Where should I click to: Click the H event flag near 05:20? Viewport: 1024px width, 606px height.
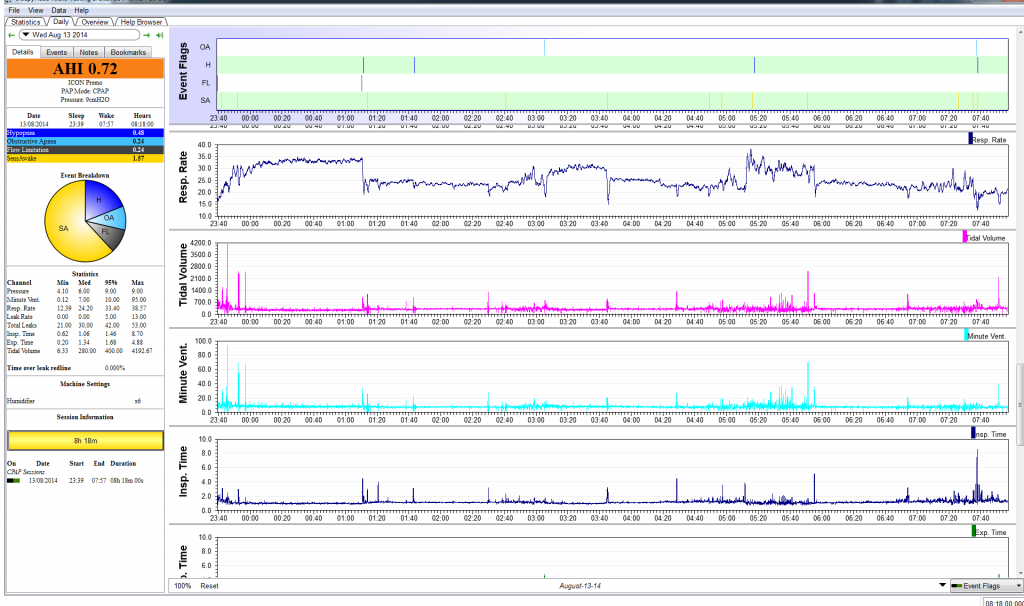754,65
